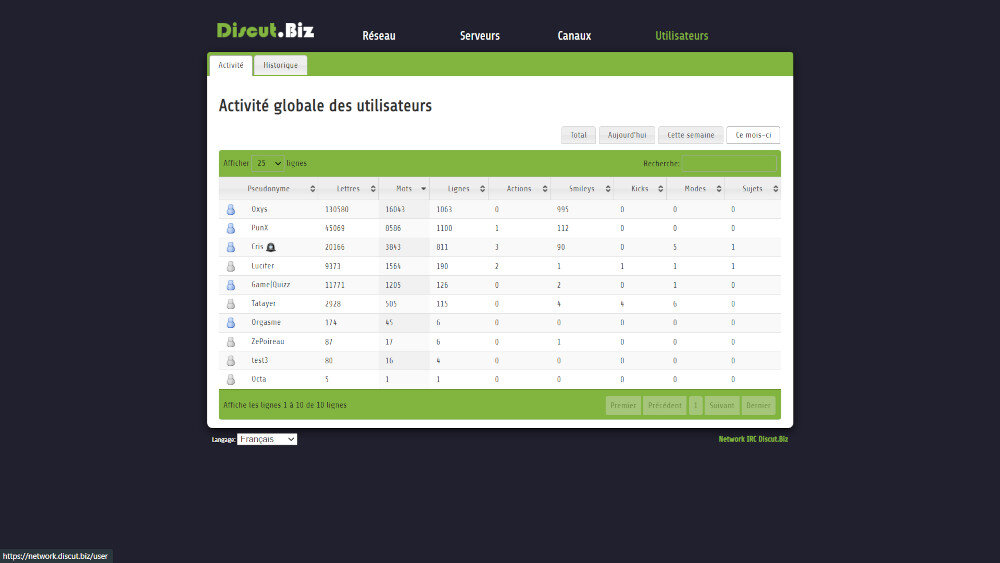This screenshot has width=1000, height=563.
Task: Sort the table by Smileys column header
Action: [x=581, y=188]
